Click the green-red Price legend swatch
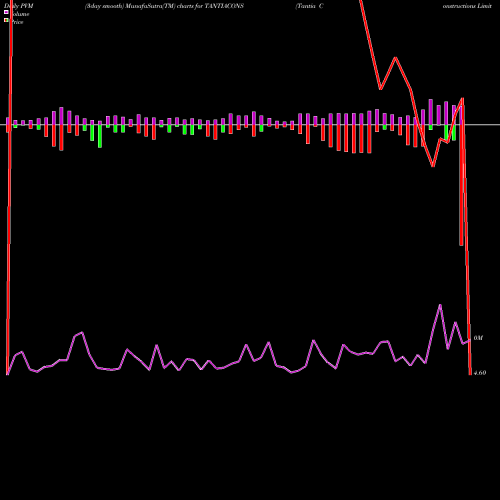The height and width of the screenshot is (500, 500). pos(6,20)
